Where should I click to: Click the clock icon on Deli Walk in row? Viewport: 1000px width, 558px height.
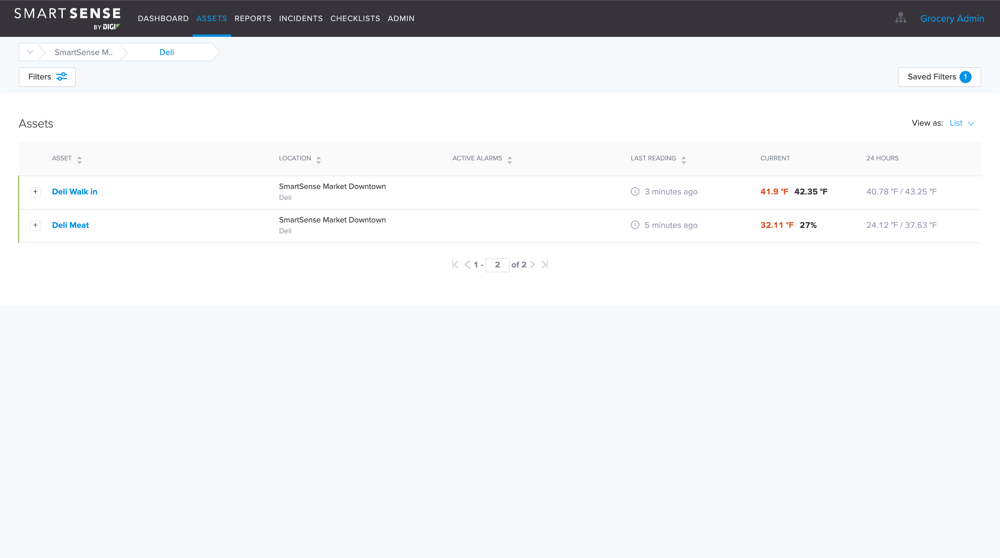(x=635, y=191)
